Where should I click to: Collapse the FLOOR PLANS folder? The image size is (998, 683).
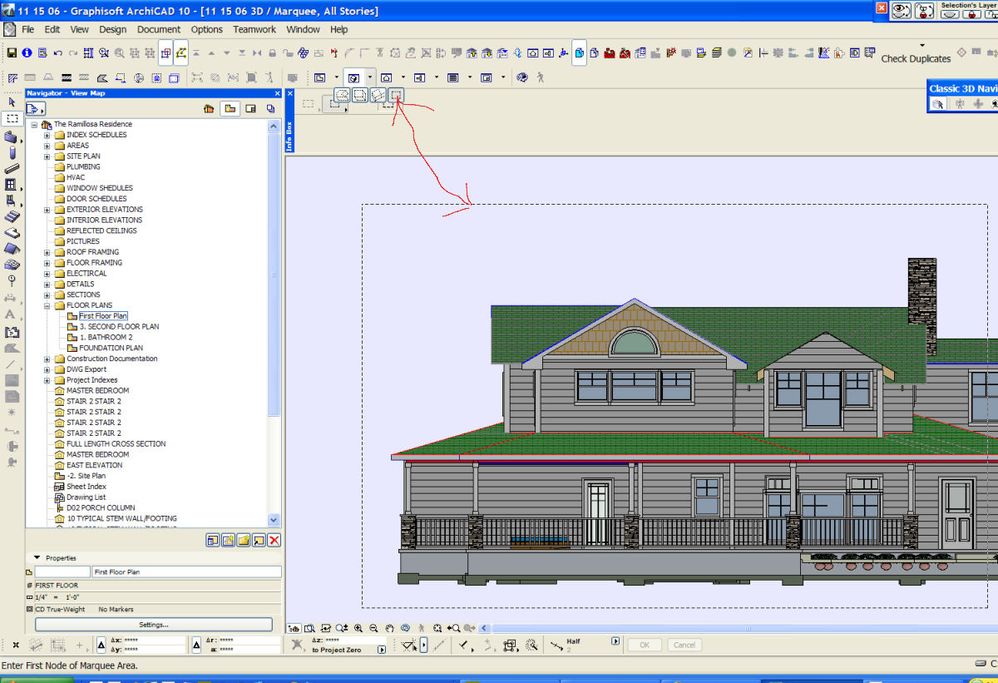pos(47,306)
